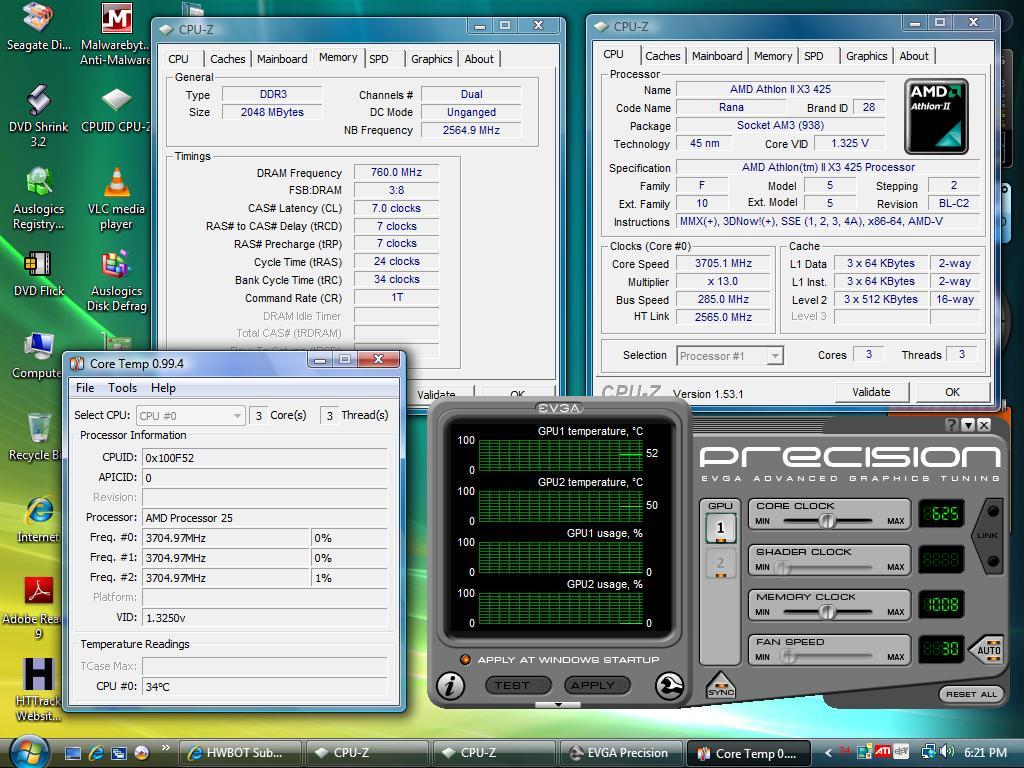Image resolution: width=1024 pixels, height=768 pixels.
Task: Expand bottom arrow of Precision monitor
Action: (x=558, y=705)
